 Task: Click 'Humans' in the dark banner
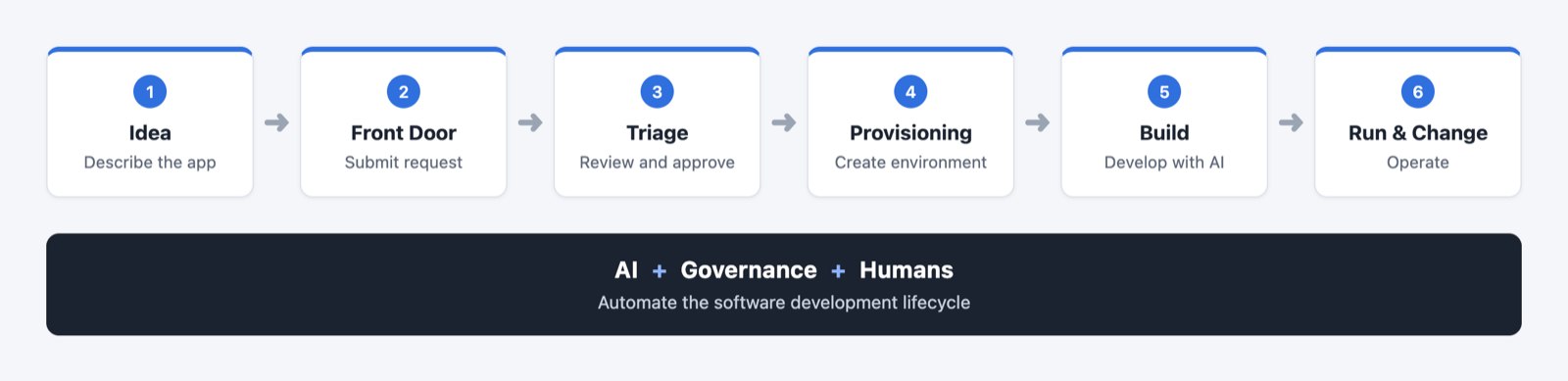coord(906,270)
